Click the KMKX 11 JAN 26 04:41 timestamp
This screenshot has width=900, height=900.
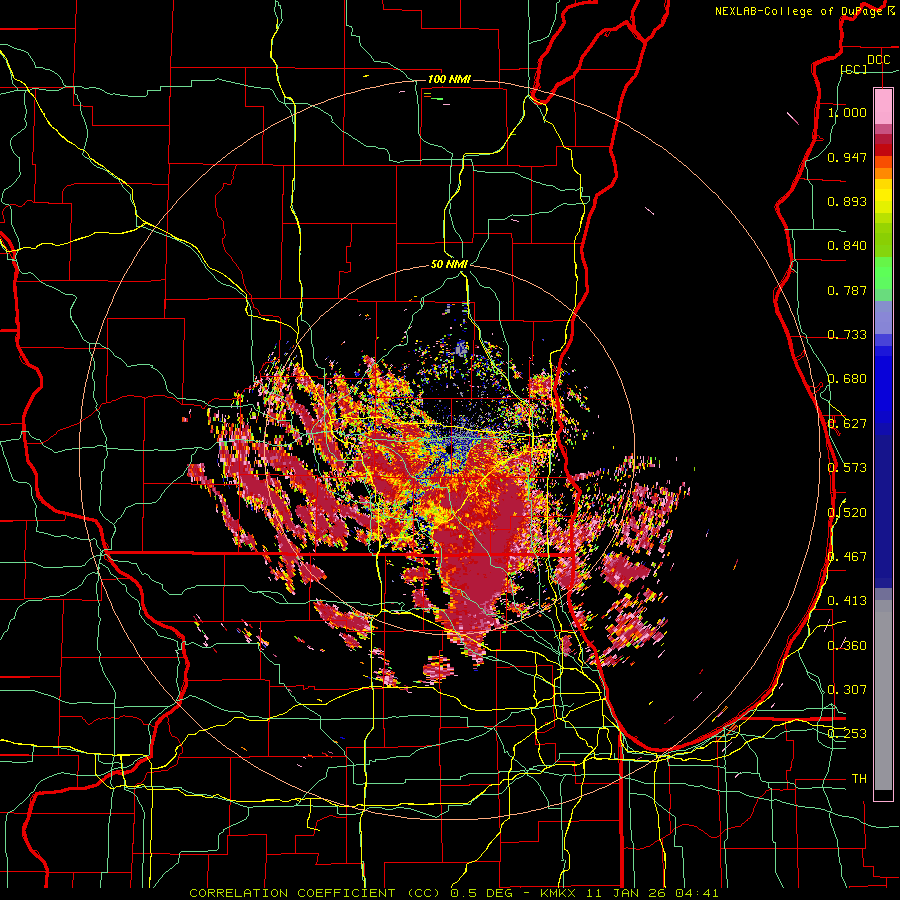tap(629, 893)
